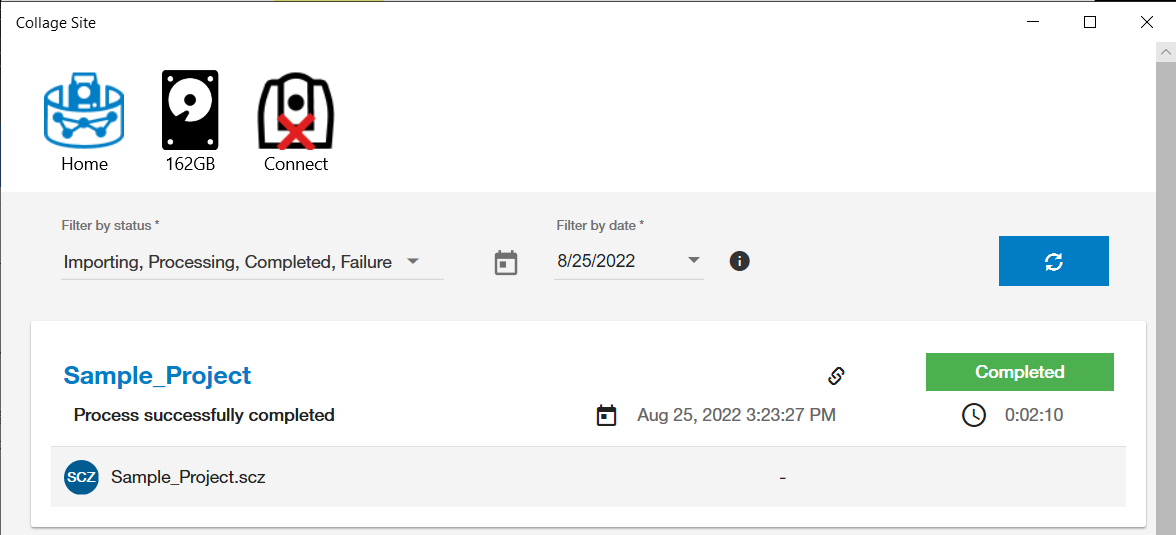
Task: Click the SCZ file badge icon
Action: point(81,477)
